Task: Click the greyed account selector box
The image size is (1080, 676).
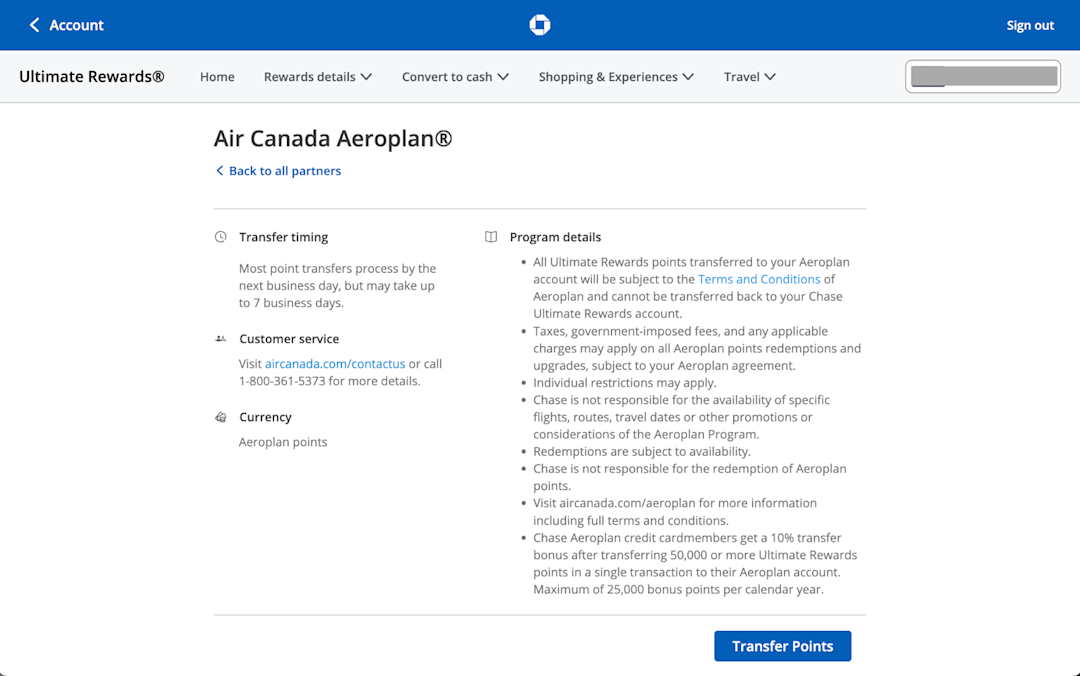Action: [983, 76]
